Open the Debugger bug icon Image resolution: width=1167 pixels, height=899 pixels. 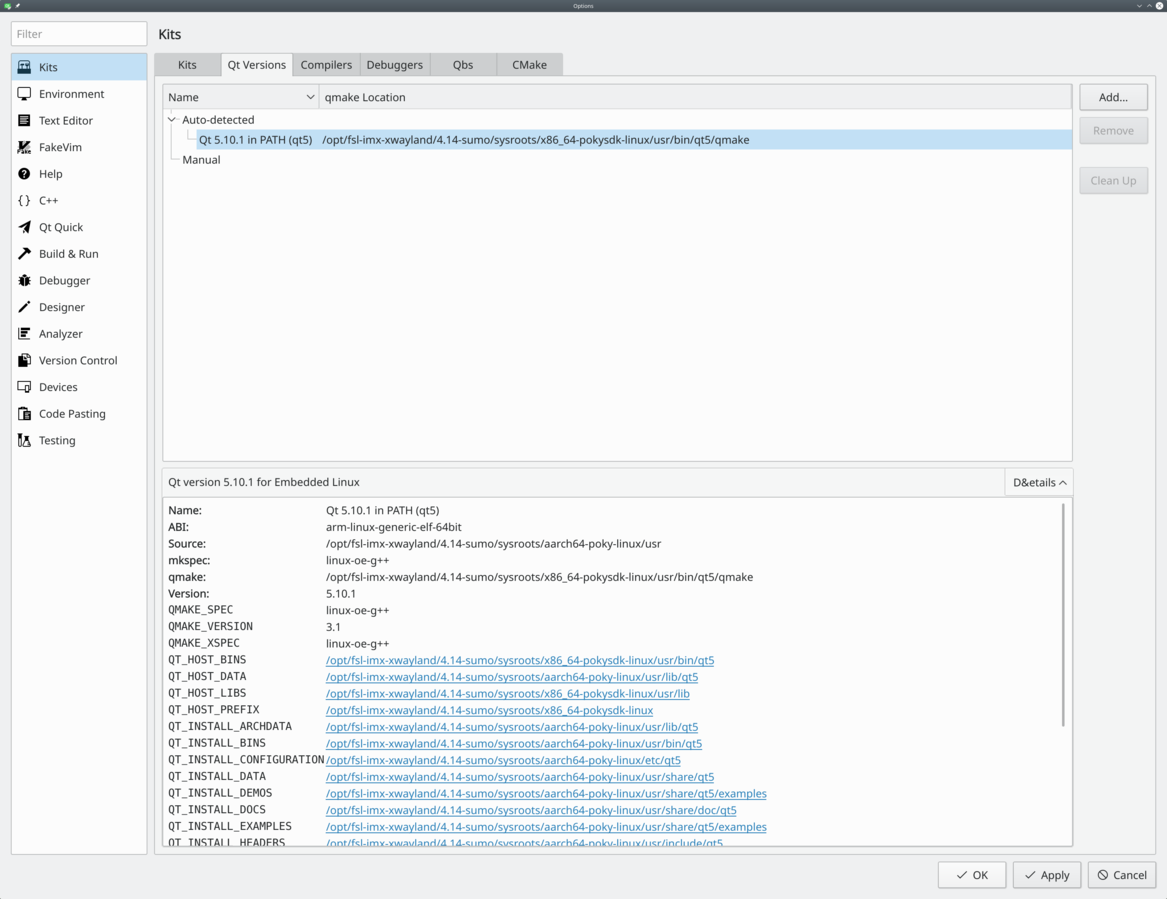(25, 281)
